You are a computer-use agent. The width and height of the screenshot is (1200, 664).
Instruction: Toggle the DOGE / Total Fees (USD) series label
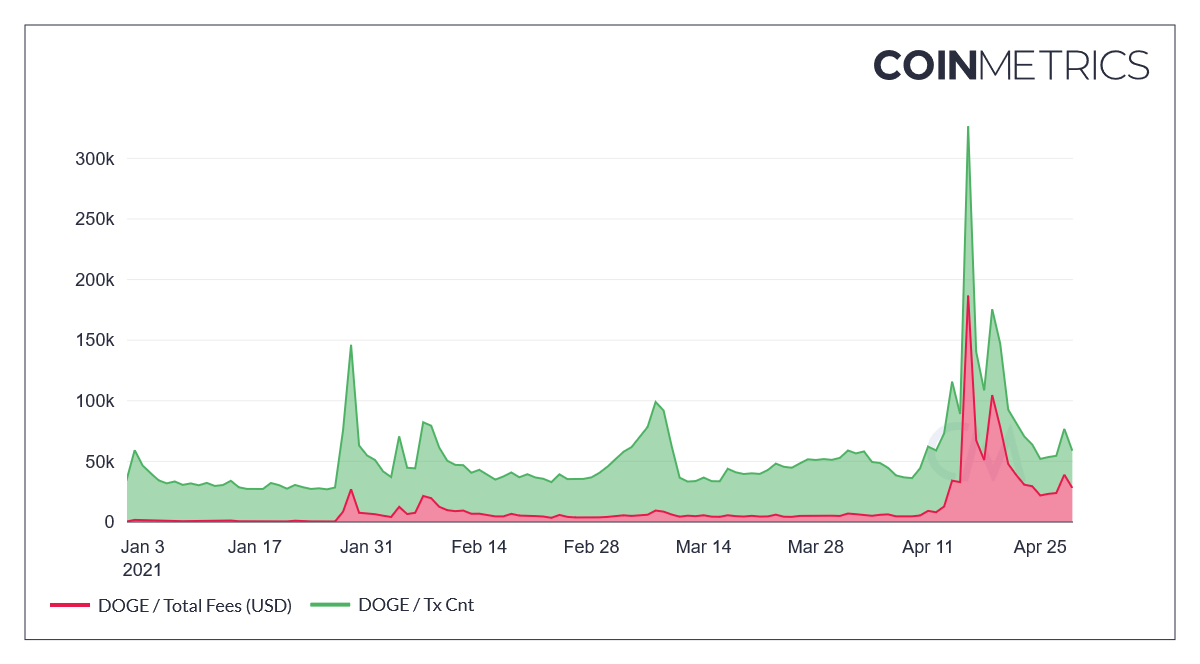click(194, 605)
